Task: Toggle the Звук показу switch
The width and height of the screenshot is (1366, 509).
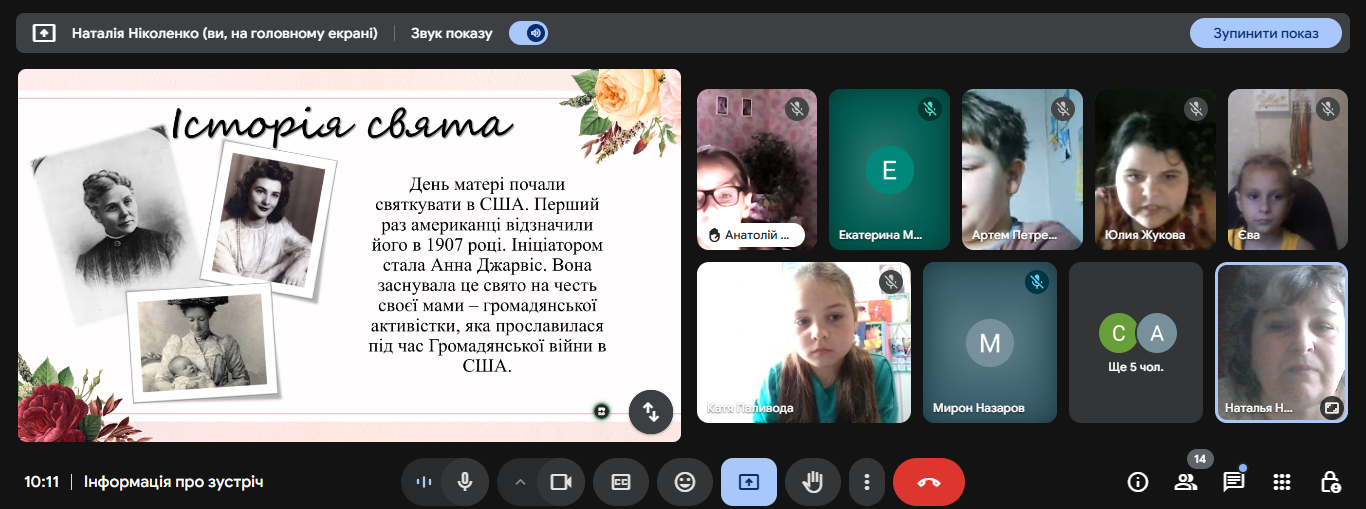Action: pyautogui.click(x=528, y=33)
